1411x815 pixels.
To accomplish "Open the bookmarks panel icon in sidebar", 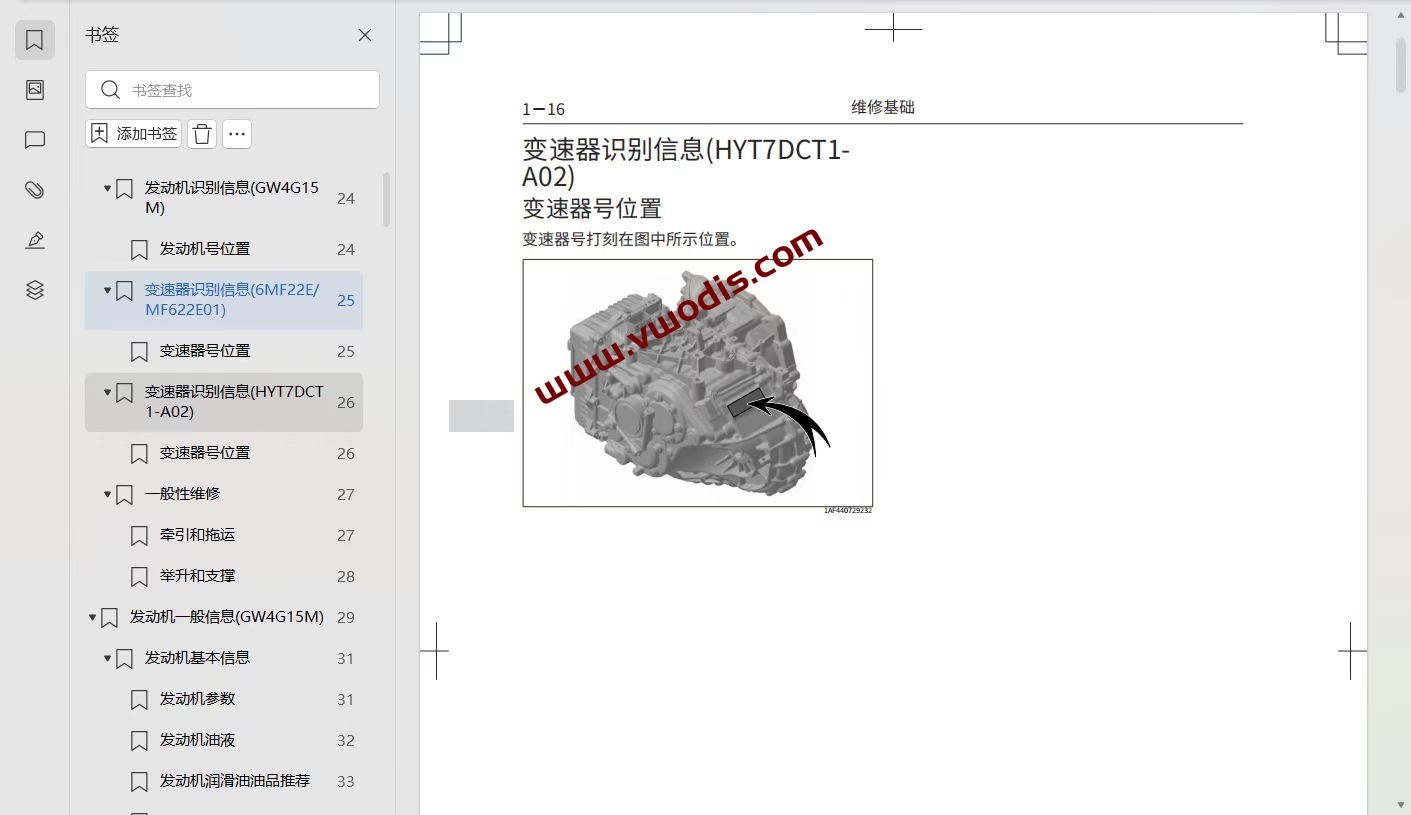I will (x=35, y=40).
